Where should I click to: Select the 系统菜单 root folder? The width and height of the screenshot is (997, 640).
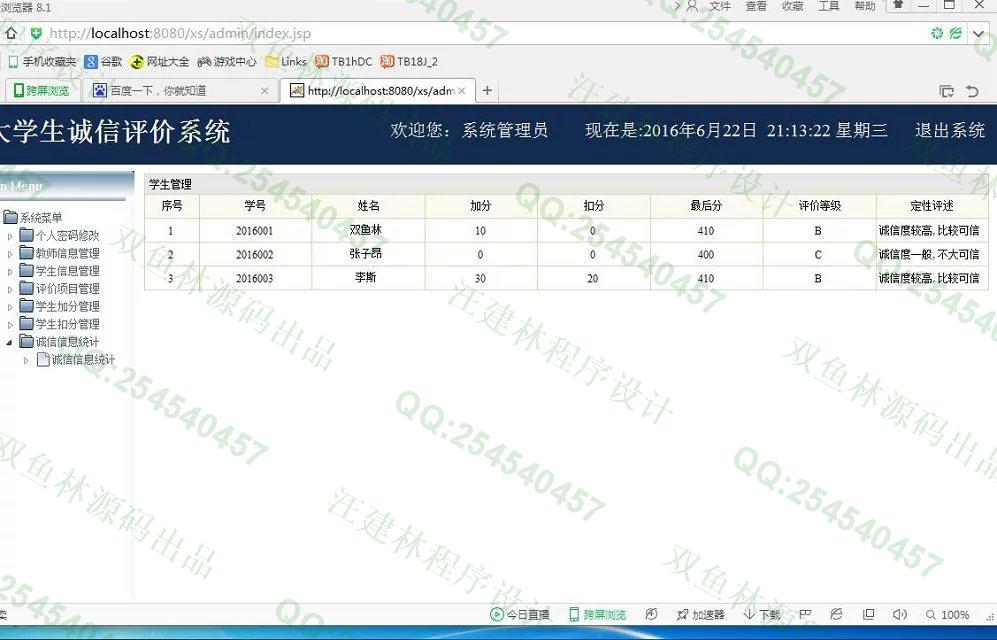coord(32,218)
